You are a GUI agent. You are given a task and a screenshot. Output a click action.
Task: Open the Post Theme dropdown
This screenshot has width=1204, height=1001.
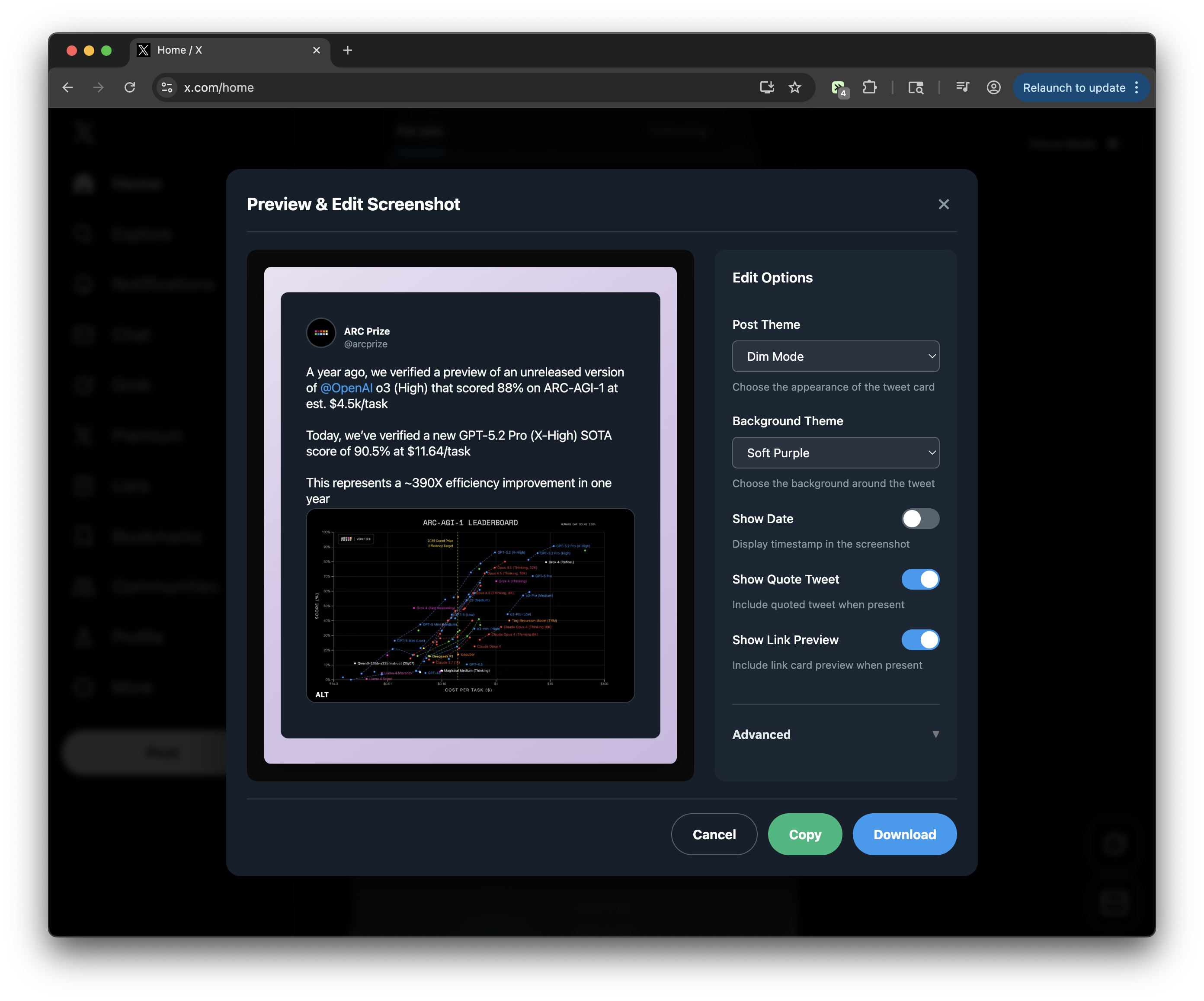pos(835,356)
